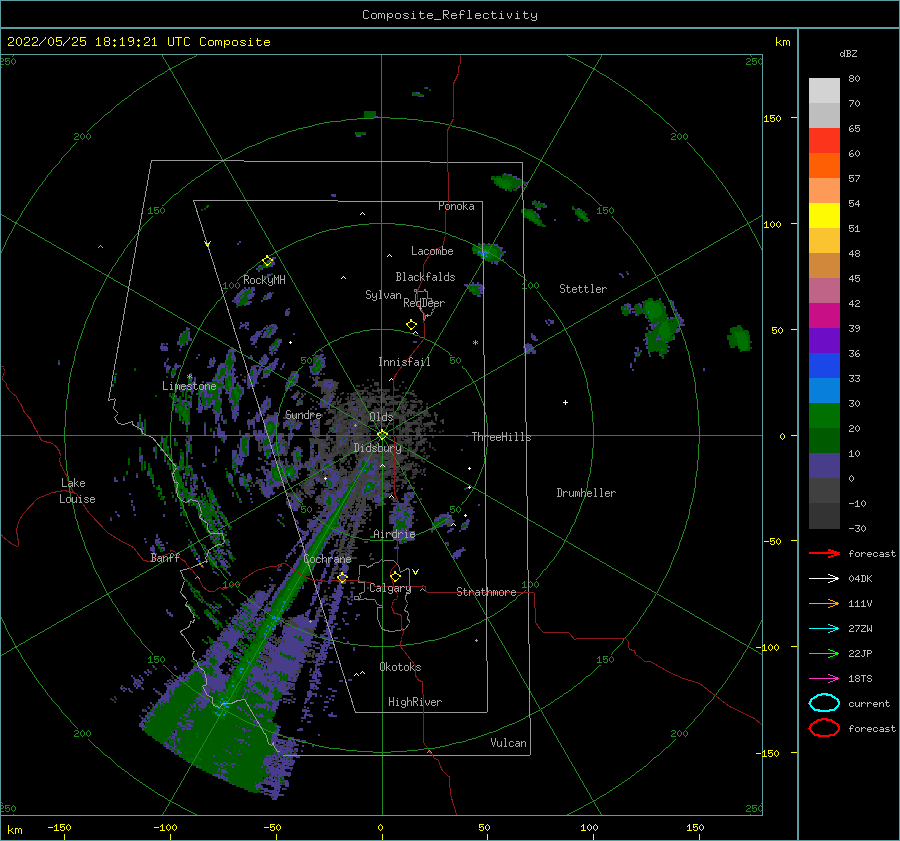
Task: Click the red forecast arrow in the legend
Action: tap(824, 553)
